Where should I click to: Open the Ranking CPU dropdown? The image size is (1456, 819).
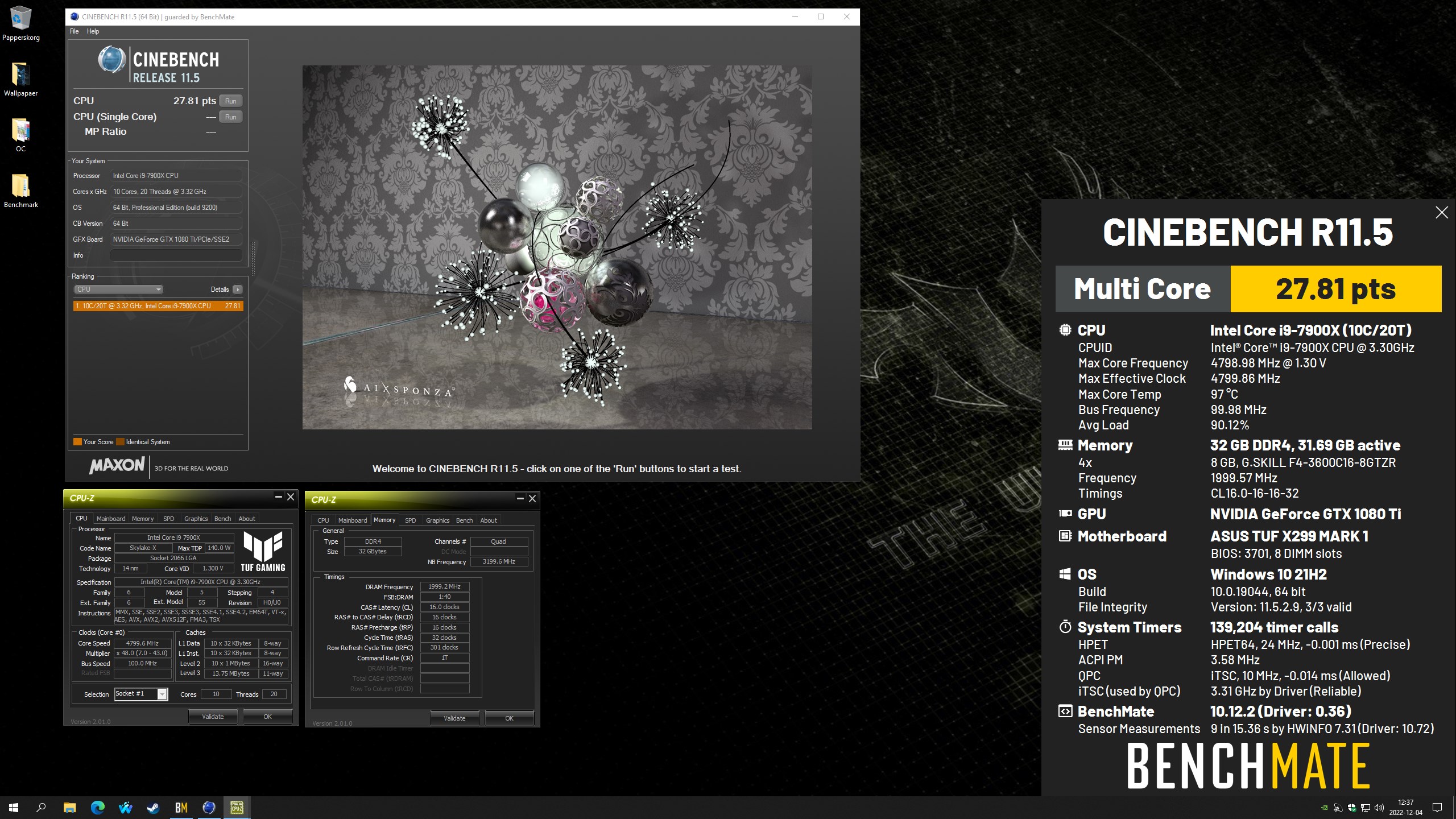(118, 289)
